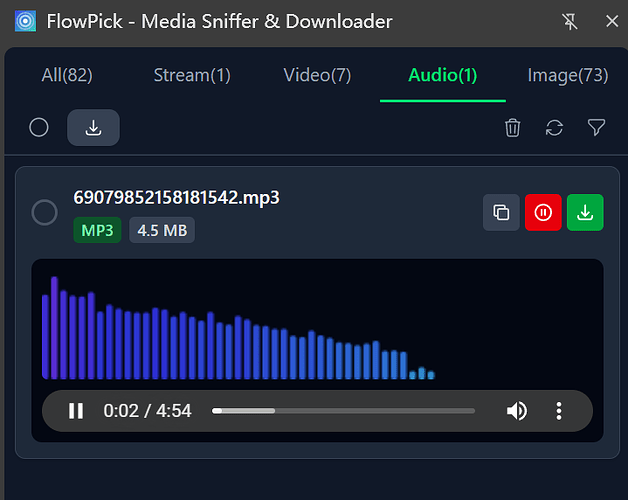This screenshot has width=628, height=500.
Task: Click the 69079852158181542.mp3 file name
Action: click(x=176, y=198)
